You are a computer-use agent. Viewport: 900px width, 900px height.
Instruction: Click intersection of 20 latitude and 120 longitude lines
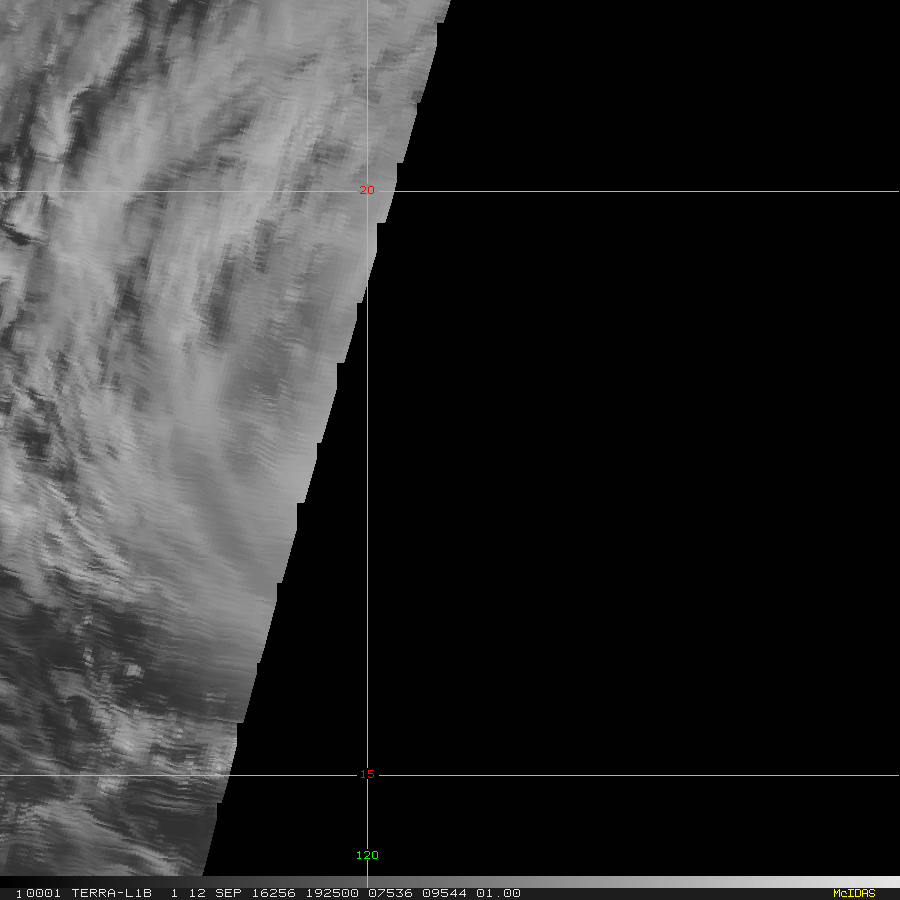(367, 191)
